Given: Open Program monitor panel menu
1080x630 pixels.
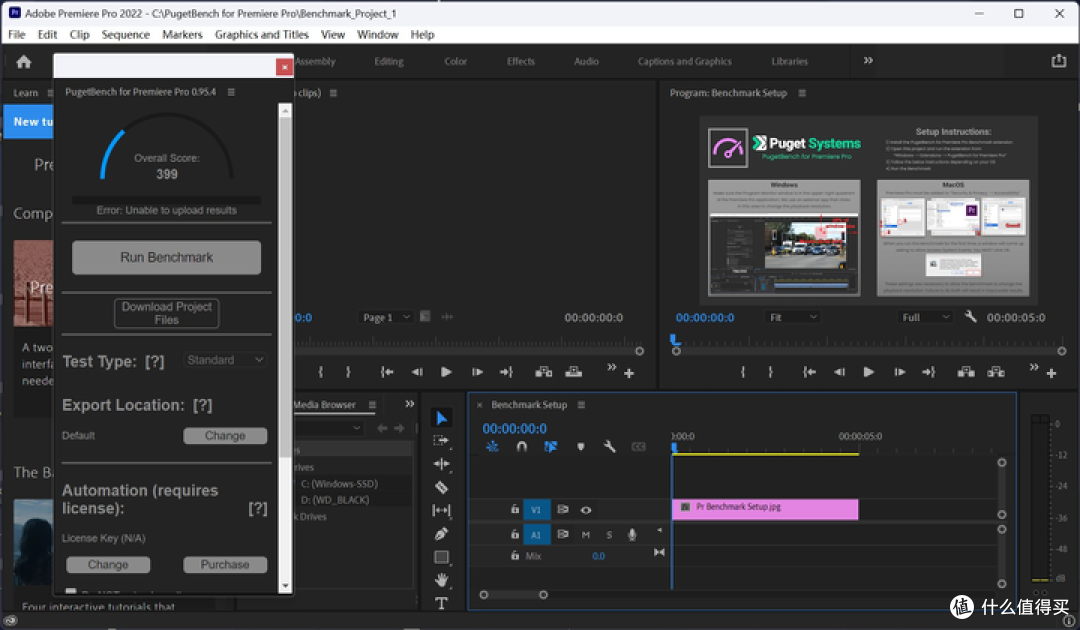Looking at the screenshot, I should coord(802,93).
